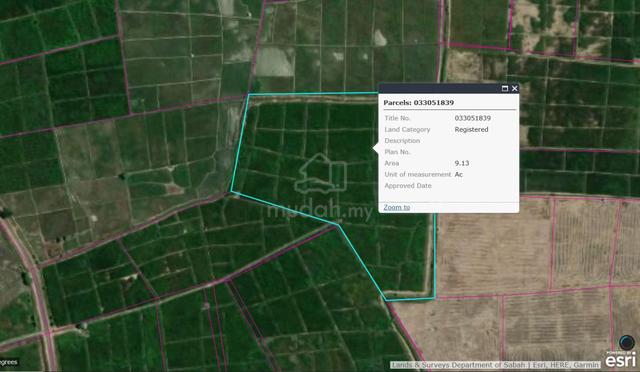Close the parcel info popup

coord(514,88)
